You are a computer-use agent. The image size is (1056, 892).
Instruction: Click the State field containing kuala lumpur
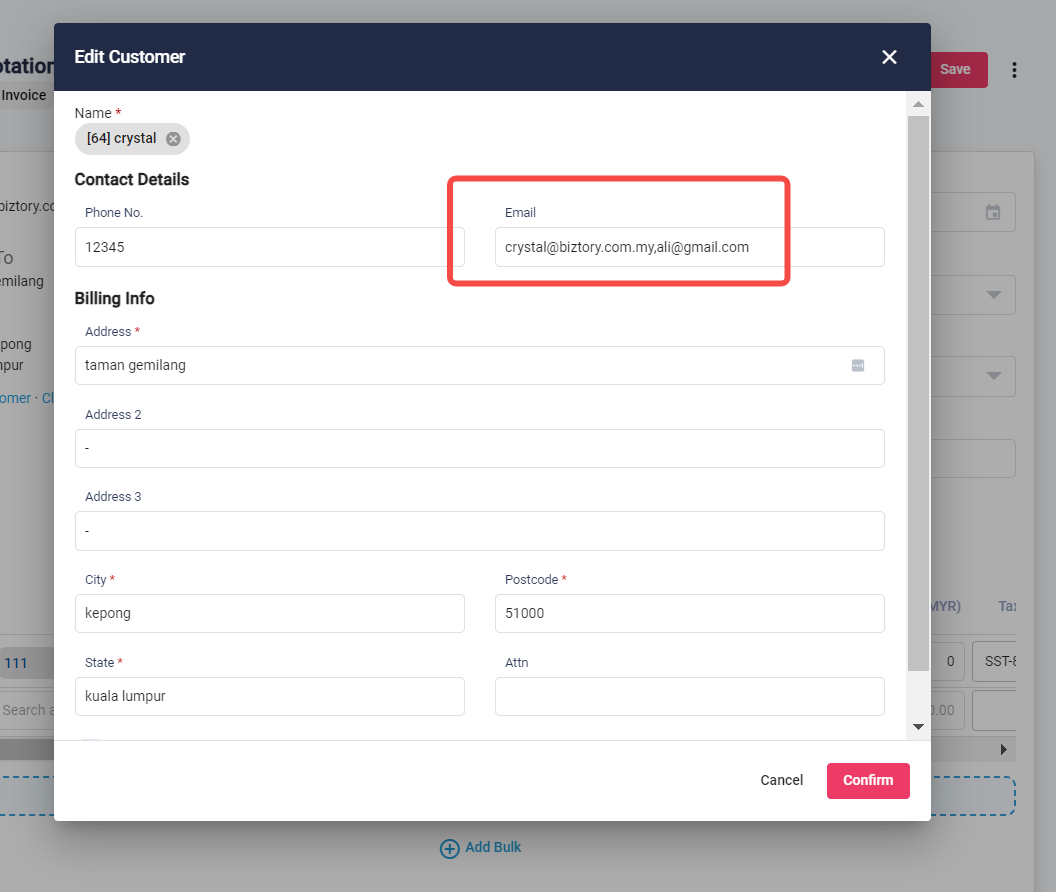(269, 697)
